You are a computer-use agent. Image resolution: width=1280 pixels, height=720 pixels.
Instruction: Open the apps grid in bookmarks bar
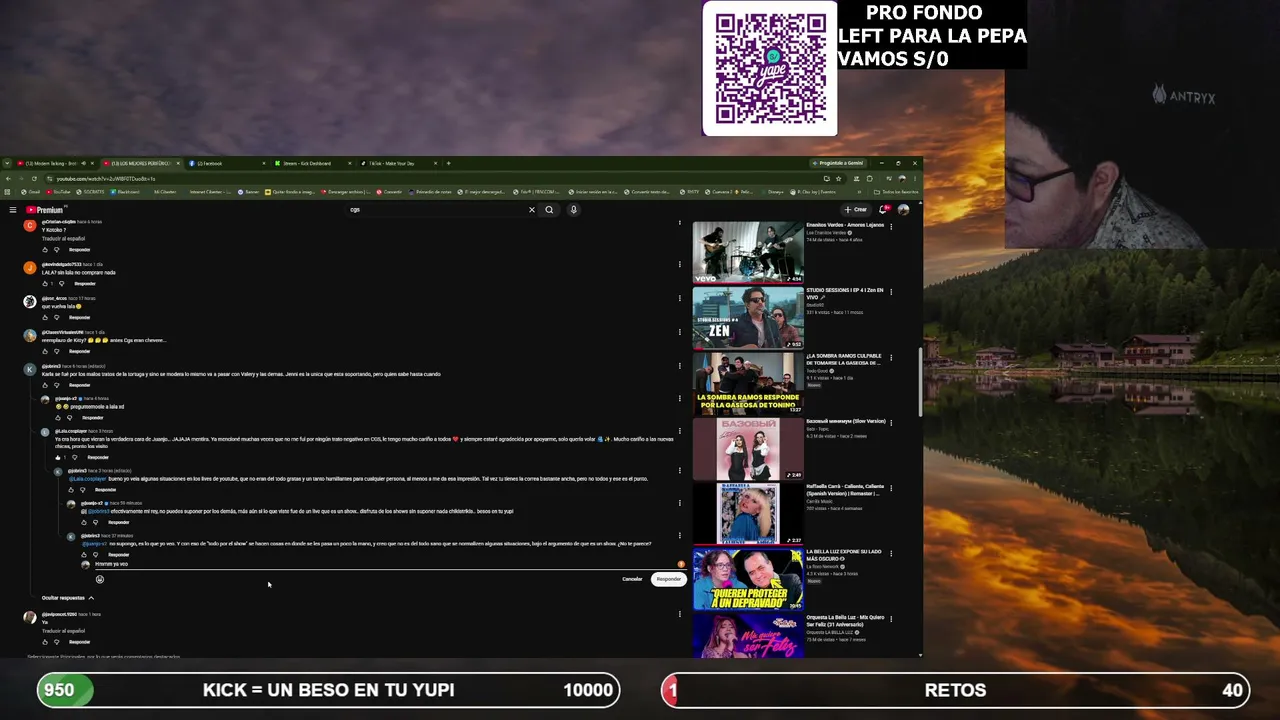[x=8, y=192]
